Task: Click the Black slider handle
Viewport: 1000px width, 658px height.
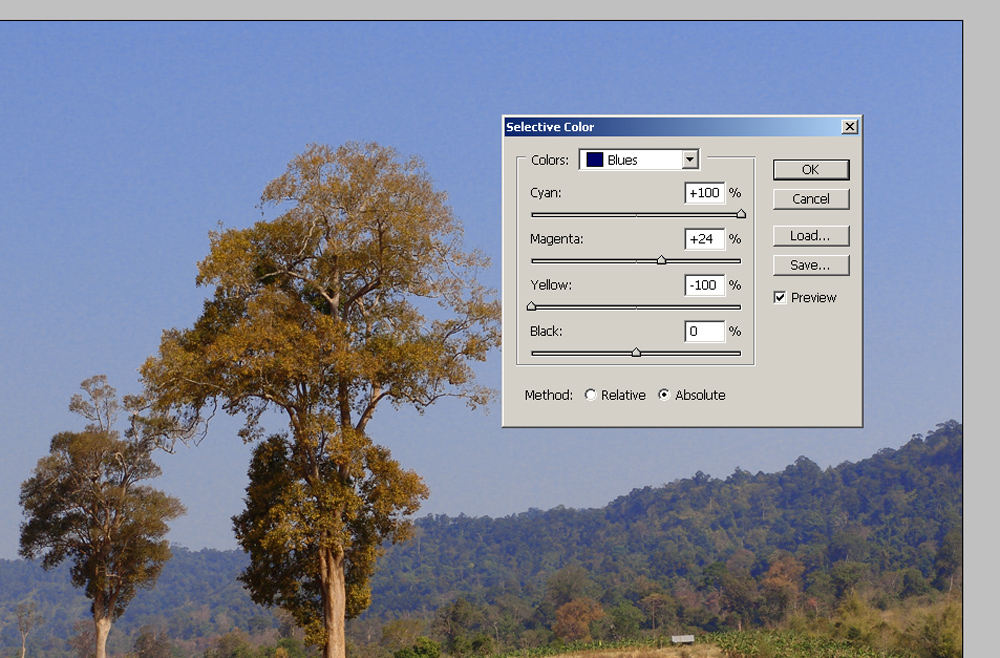Action: click(x=636, y=352)
